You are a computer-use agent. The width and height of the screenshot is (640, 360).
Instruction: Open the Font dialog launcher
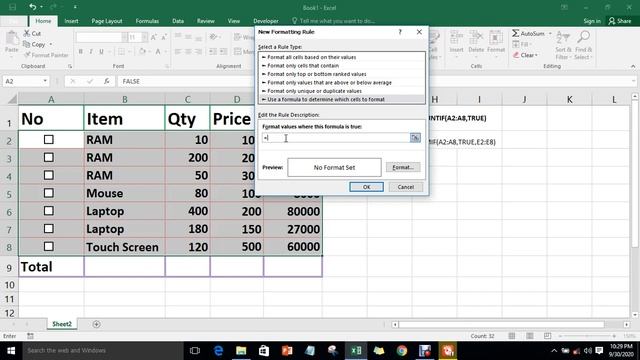click(167, 66)
